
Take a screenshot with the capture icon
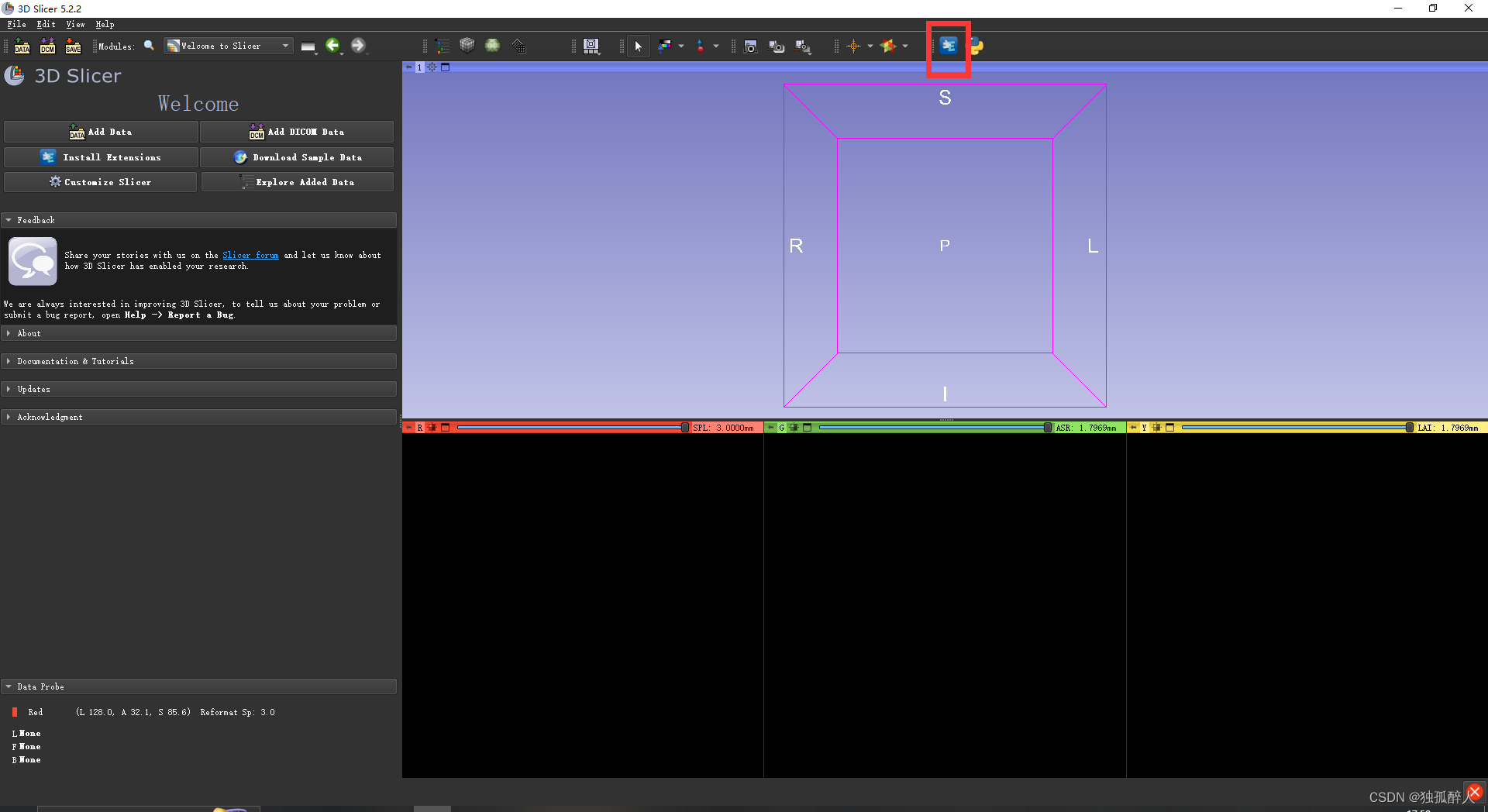pyautogui.click(x=750, y=46)
